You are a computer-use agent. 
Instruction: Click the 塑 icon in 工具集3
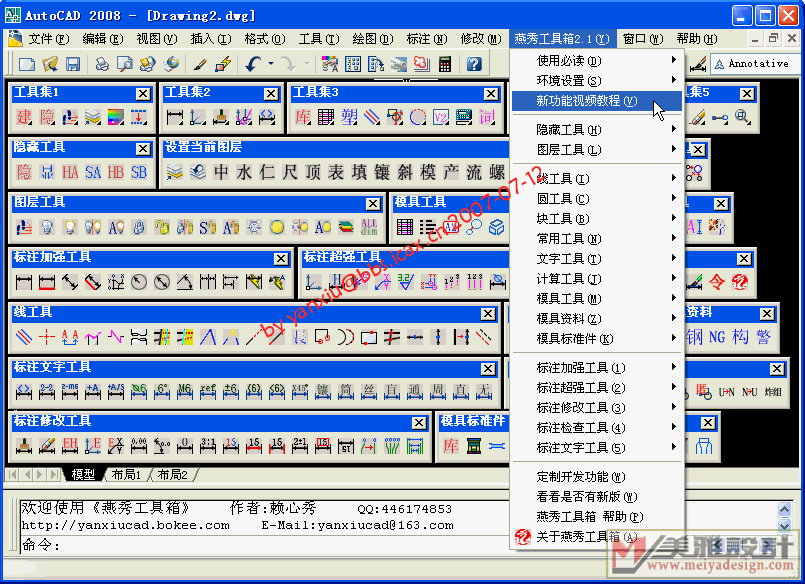(349, 117)
